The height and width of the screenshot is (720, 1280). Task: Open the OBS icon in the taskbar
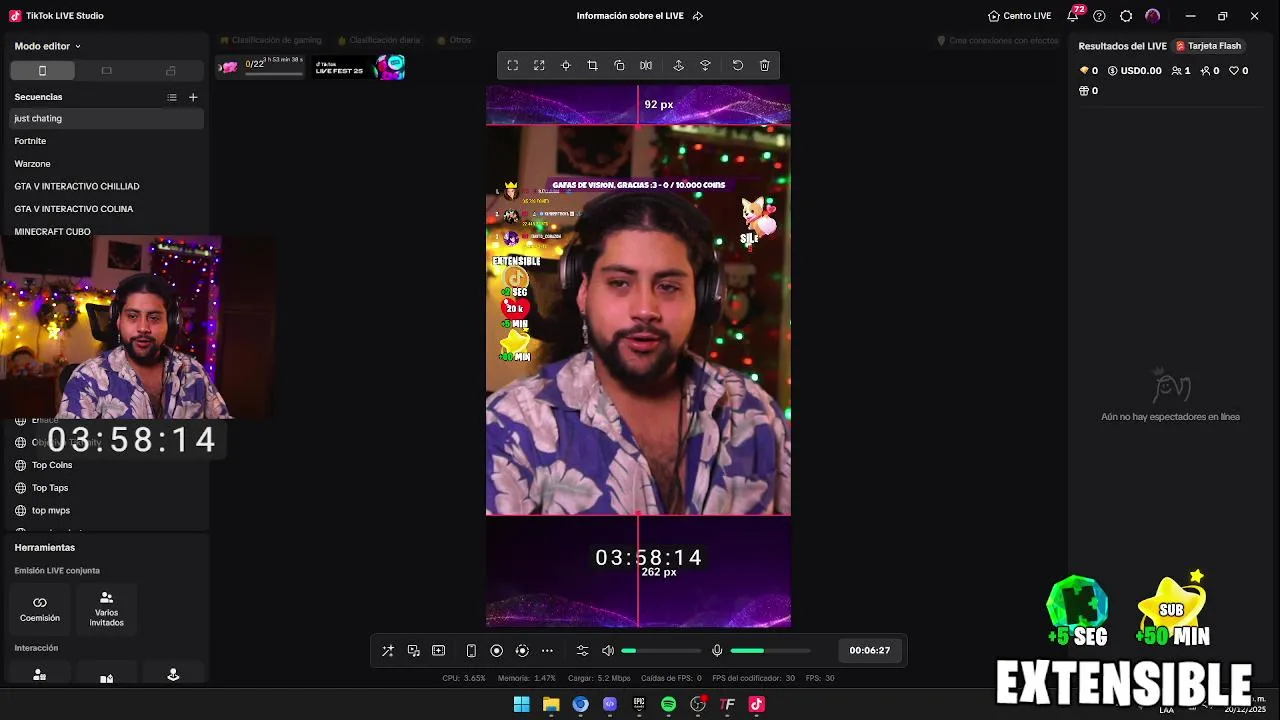698,704
